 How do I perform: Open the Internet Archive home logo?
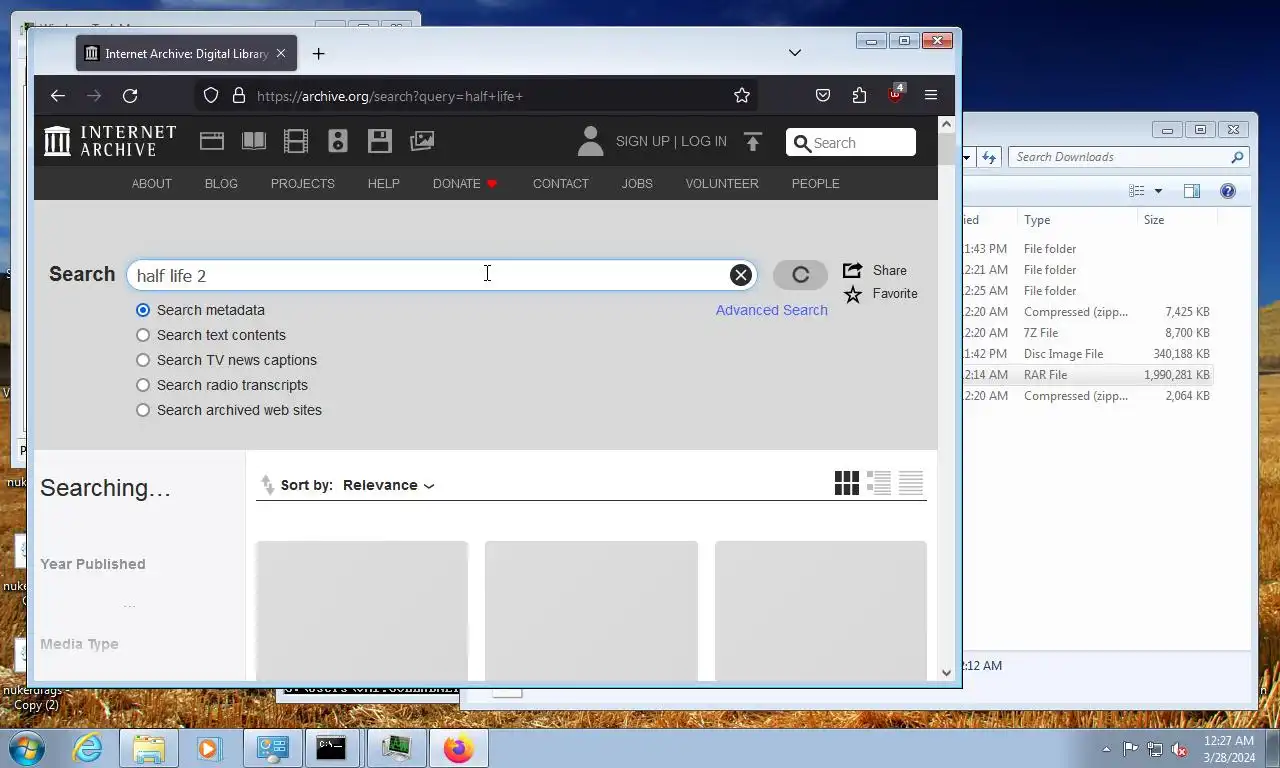pos(110,141)
